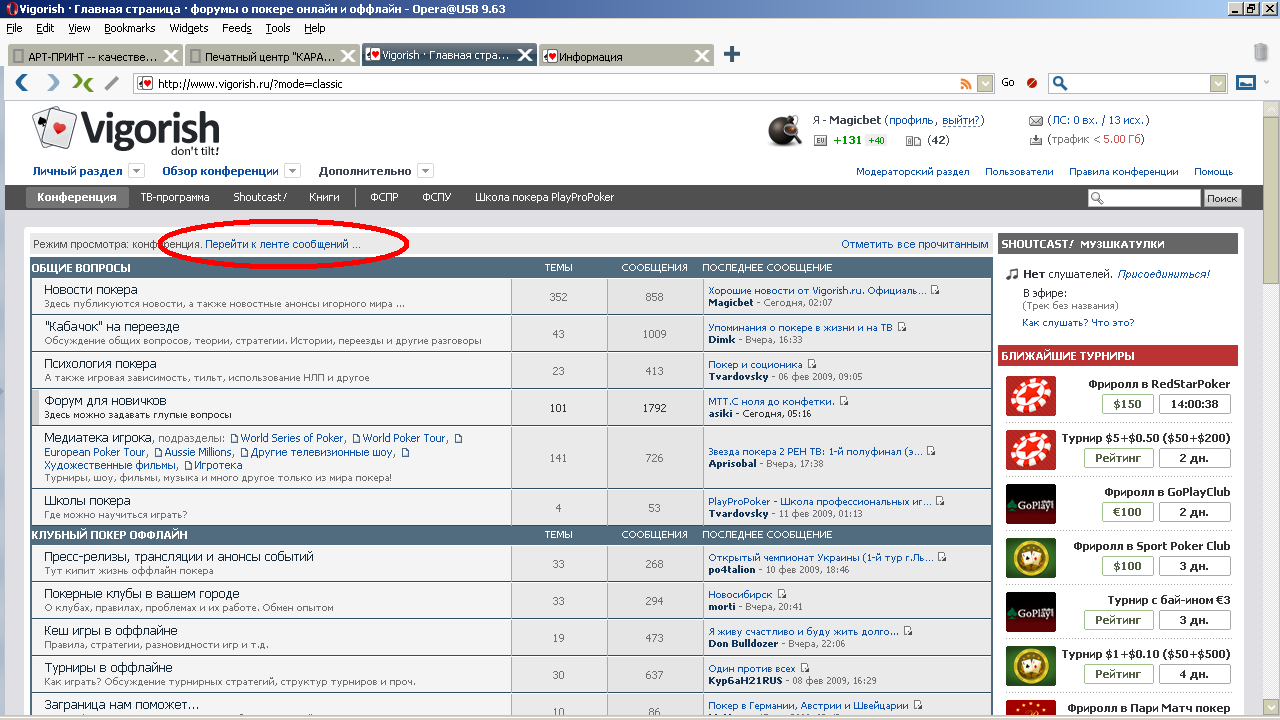Expand the Обзор конференции dropdown arrow

point(292,171)
